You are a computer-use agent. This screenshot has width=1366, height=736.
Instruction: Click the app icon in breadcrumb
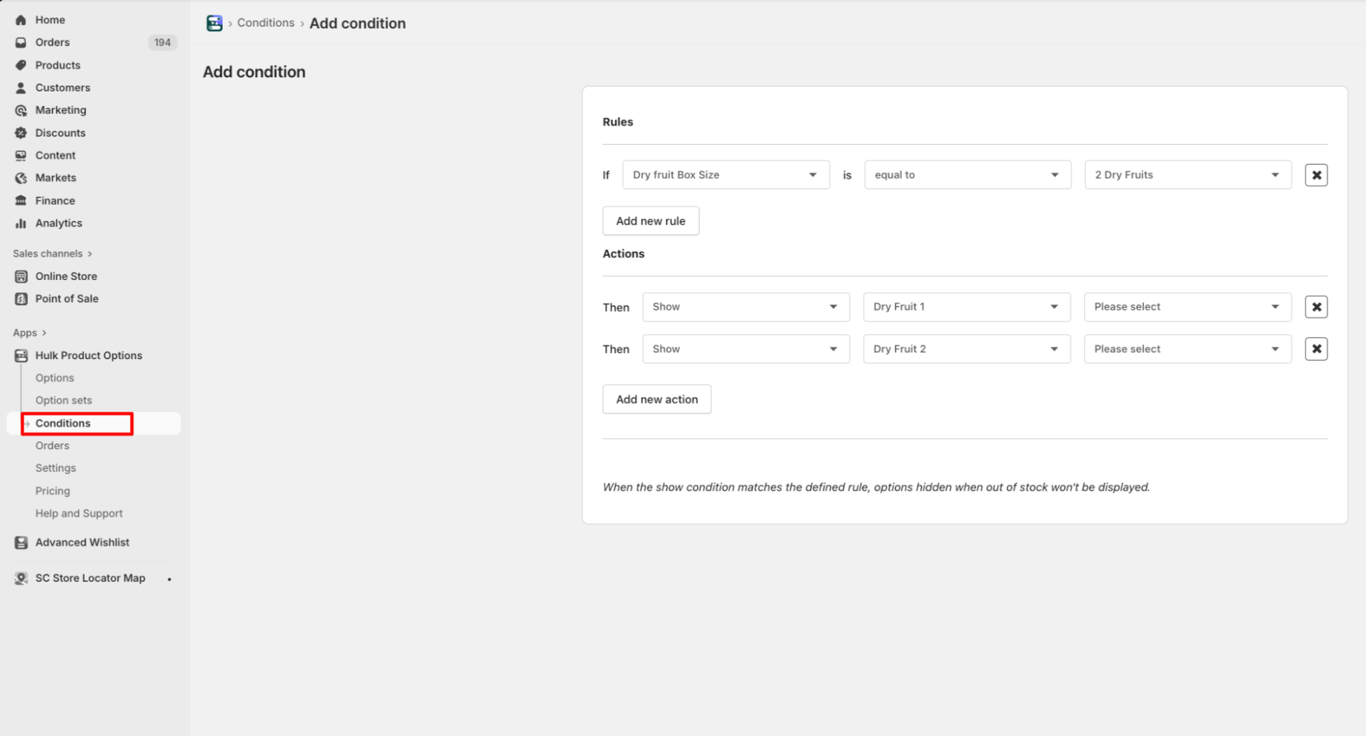[x=214, y=23]
